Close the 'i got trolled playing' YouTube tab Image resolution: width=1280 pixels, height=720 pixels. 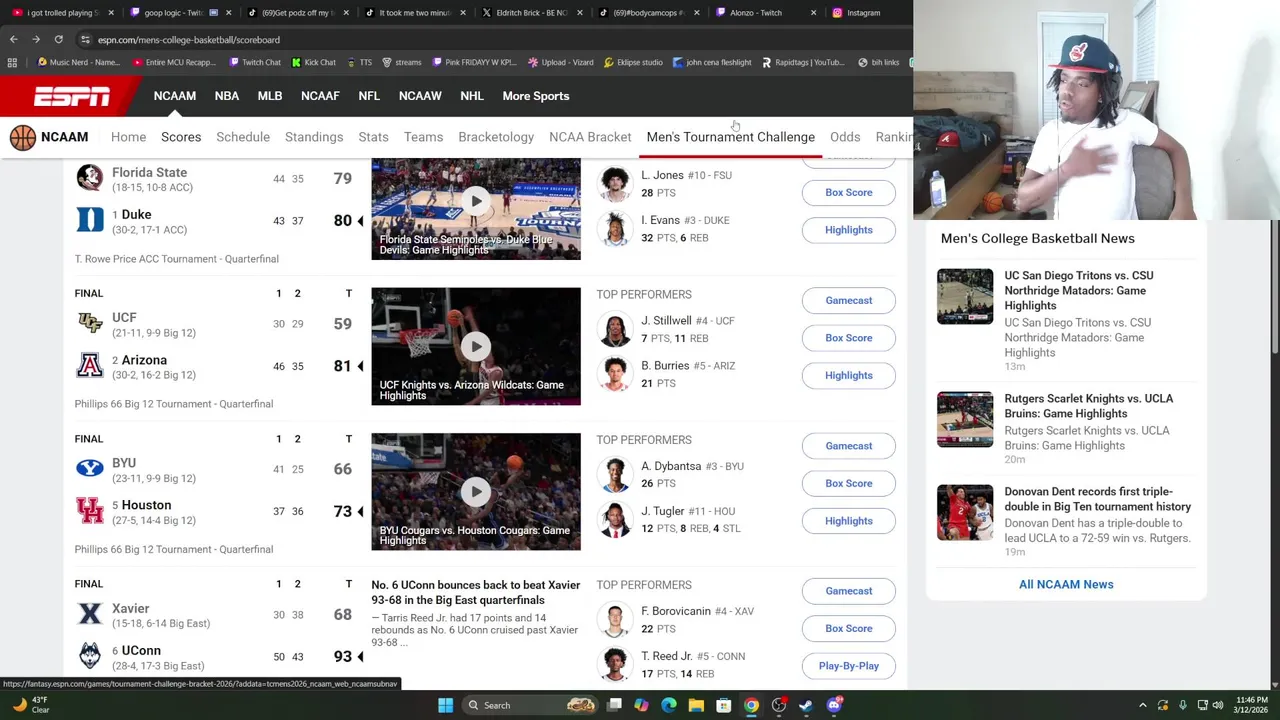(x=110, y=13)
